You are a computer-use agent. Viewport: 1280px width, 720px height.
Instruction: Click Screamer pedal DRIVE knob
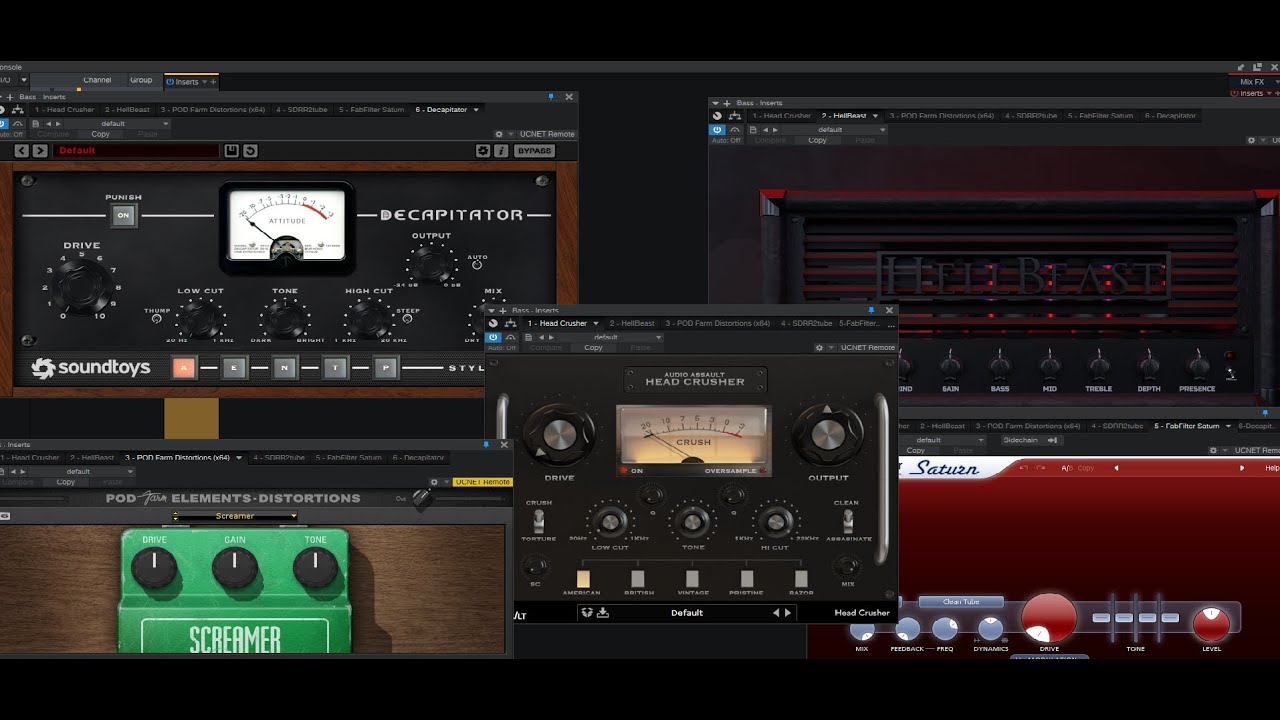click(154, 569)
